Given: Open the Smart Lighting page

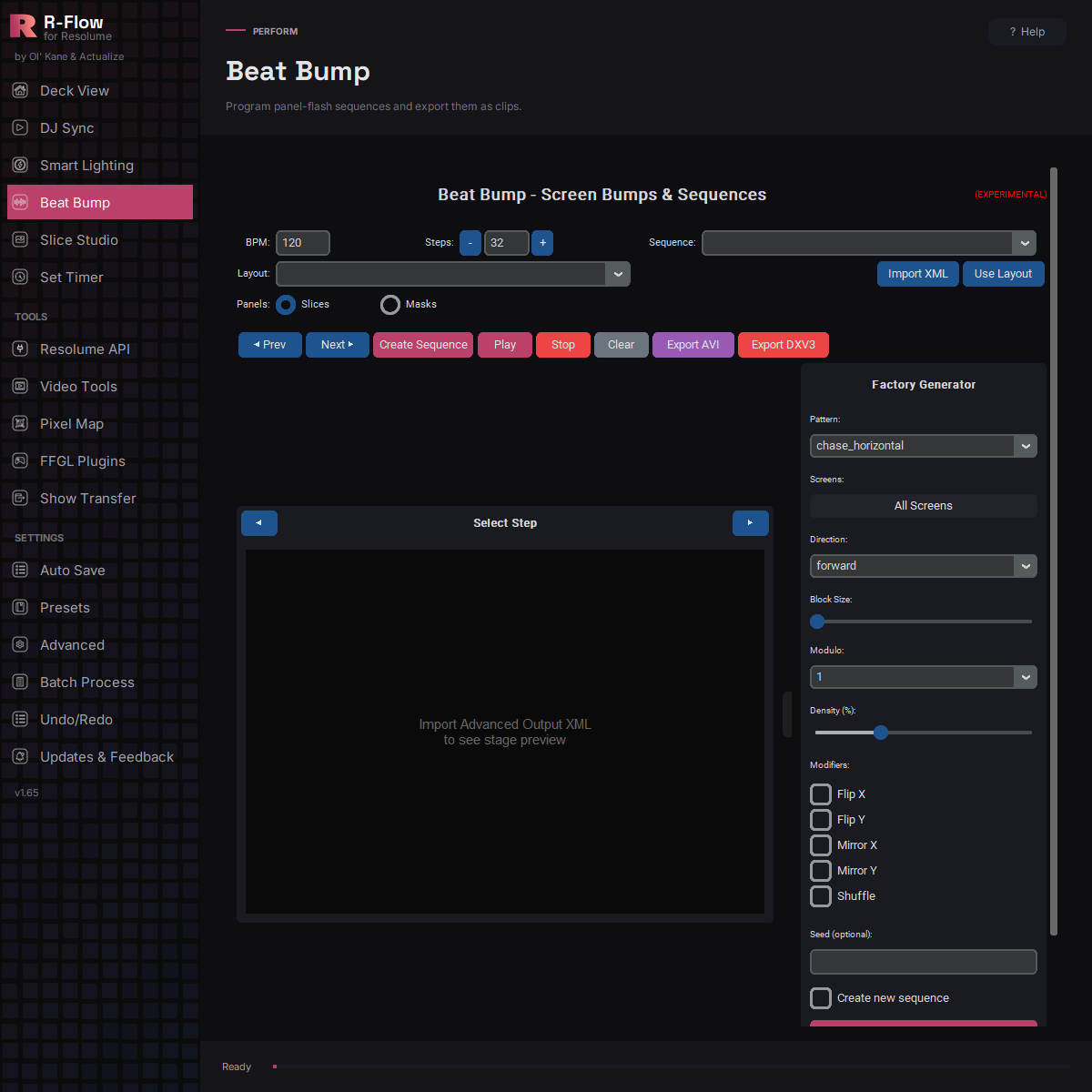Looking at the screenshot, I should click(x=100, y=166).
